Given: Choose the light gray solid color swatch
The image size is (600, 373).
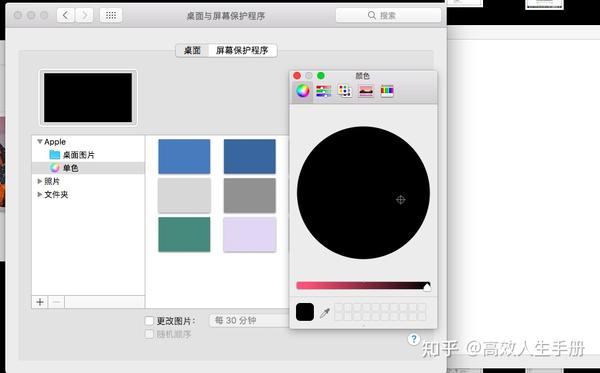Looking at the screenshot, I should pos(184,195).
